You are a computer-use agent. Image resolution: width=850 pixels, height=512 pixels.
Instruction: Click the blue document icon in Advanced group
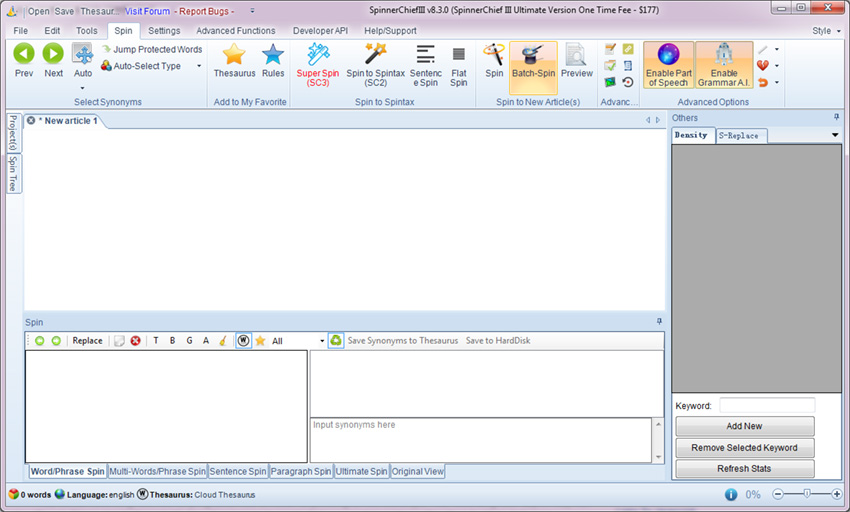(628, 66)
